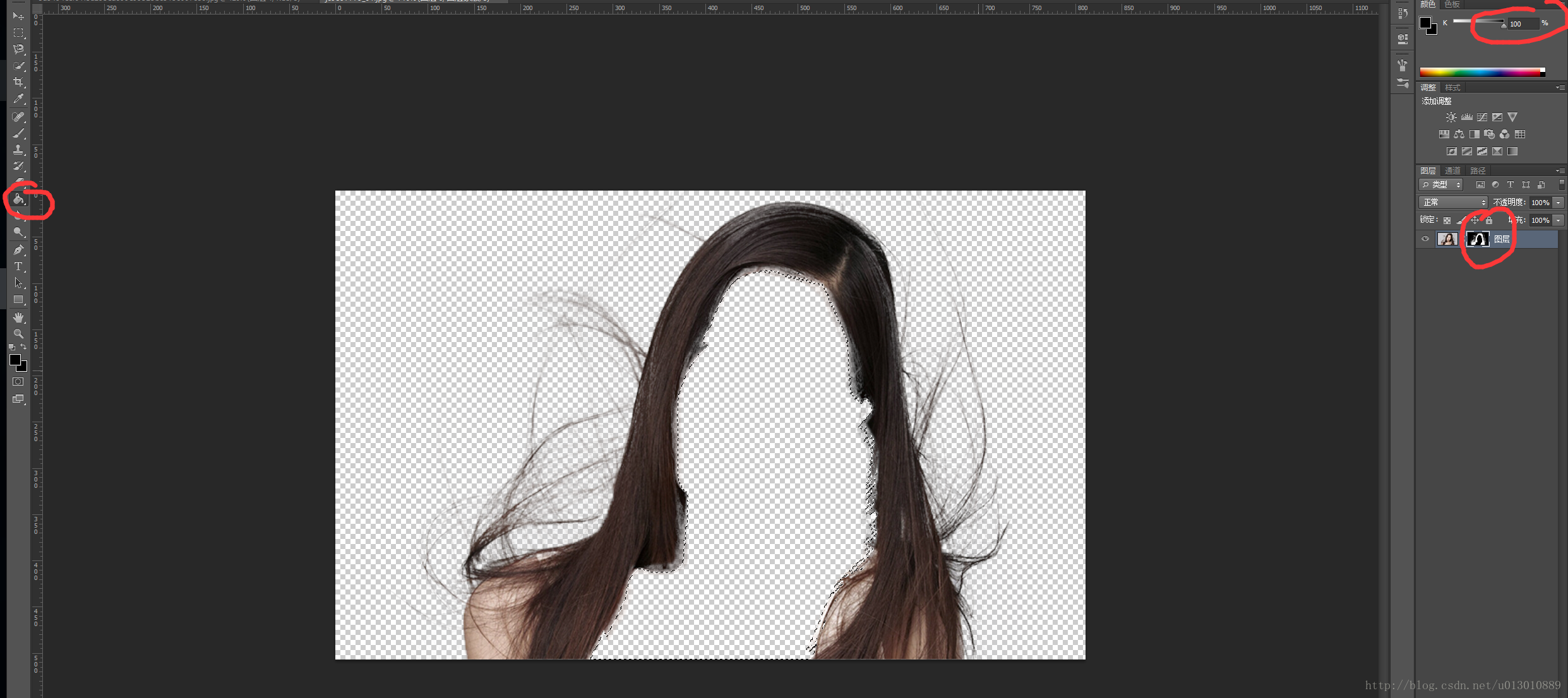The width and height of the screenshot is (1568, 698).
Task: Select the Rectangle shape tool
Action: [18, 300]
